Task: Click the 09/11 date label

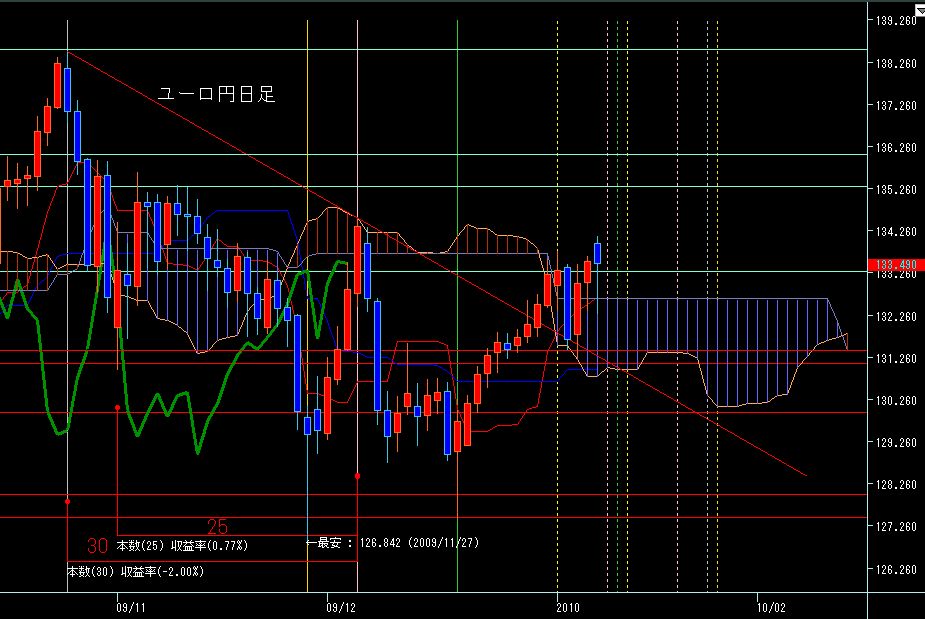Action: tap(131, 607)
